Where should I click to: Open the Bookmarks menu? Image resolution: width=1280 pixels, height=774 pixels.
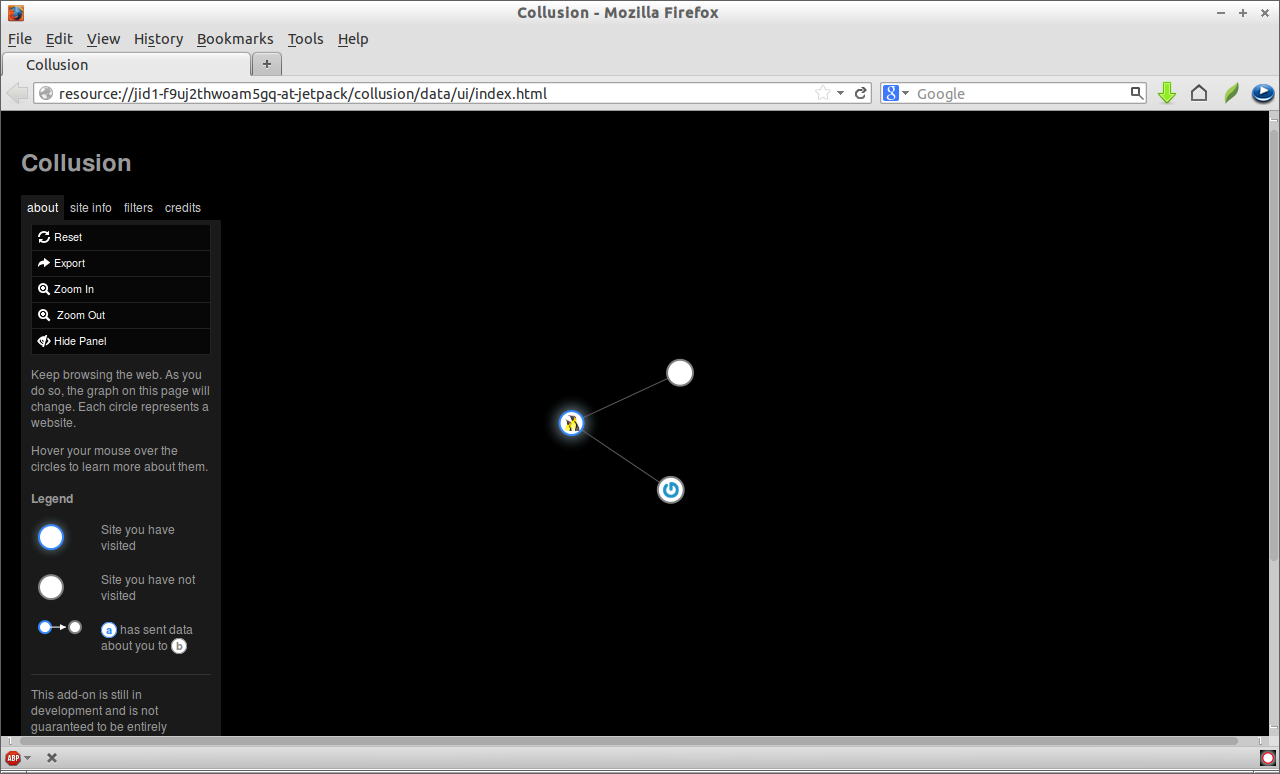pyautogui.click(x=235, y=39)
